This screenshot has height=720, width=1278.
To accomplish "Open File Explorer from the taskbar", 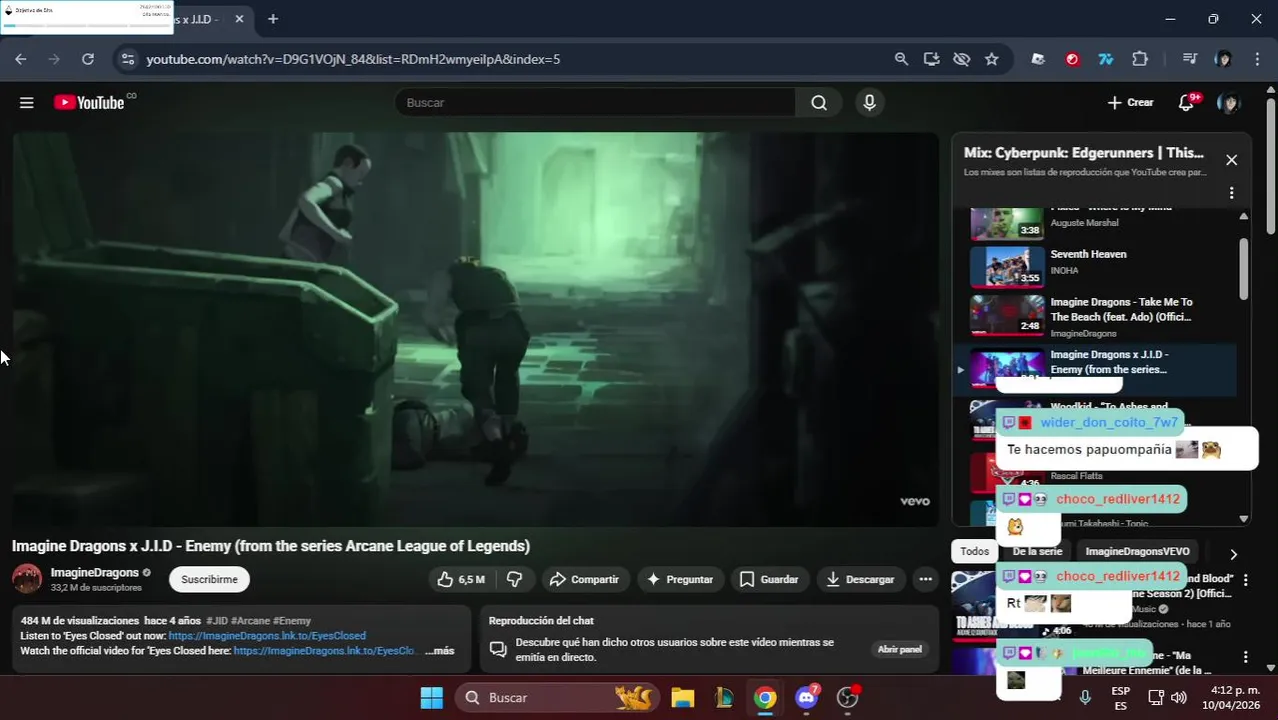I will (682, 697).
